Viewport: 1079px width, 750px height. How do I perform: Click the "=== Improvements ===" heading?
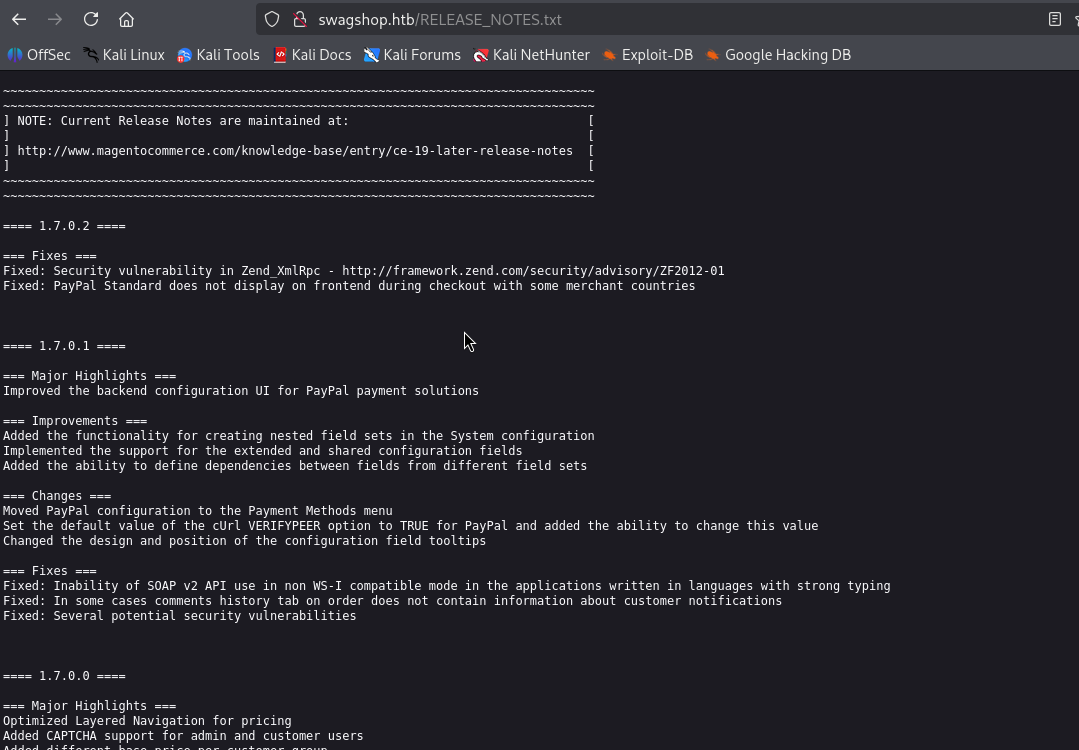tap(75, 421)
